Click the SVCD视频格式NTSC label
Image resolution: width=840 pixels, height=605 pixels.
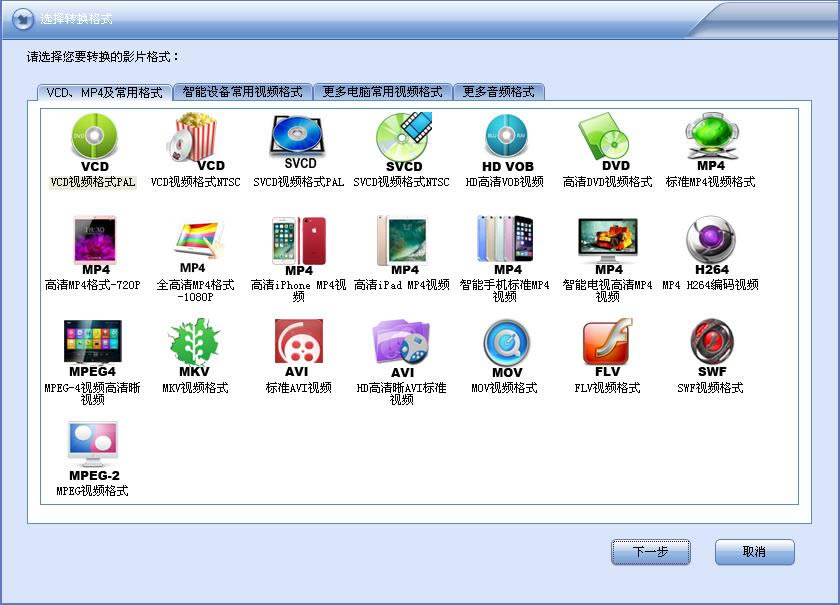tap(401, 182)
